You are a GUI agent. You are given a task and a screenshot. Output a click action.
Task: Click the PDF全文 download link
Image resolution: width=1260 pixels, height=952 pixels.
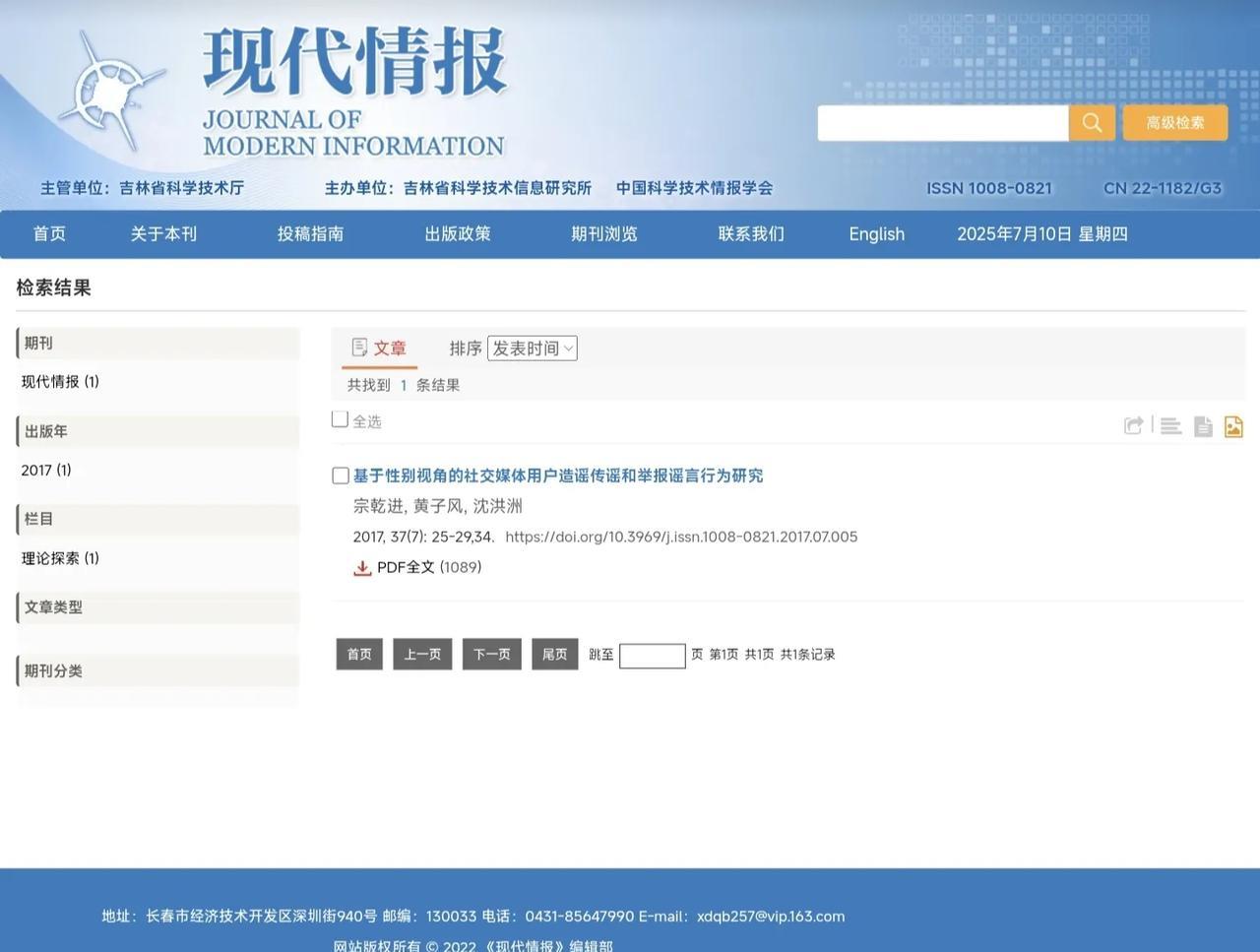click(406, 567)
